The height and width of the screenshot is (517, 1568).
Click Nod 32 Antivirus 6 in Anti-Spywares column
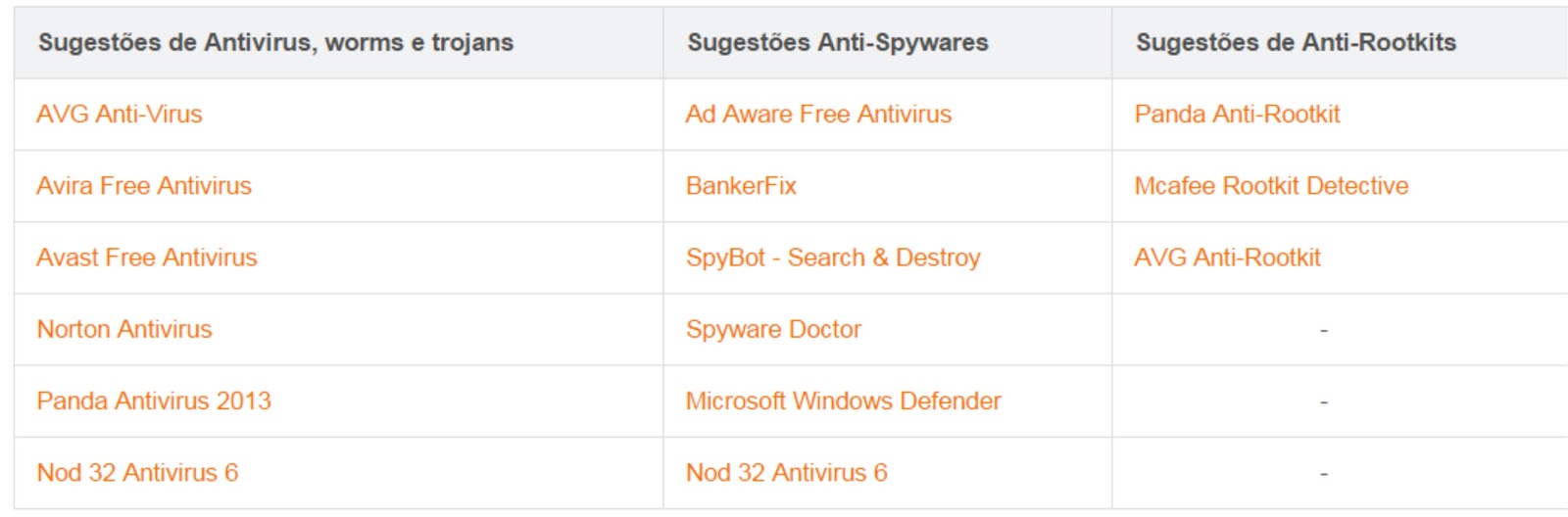click(x=786, y=472)
